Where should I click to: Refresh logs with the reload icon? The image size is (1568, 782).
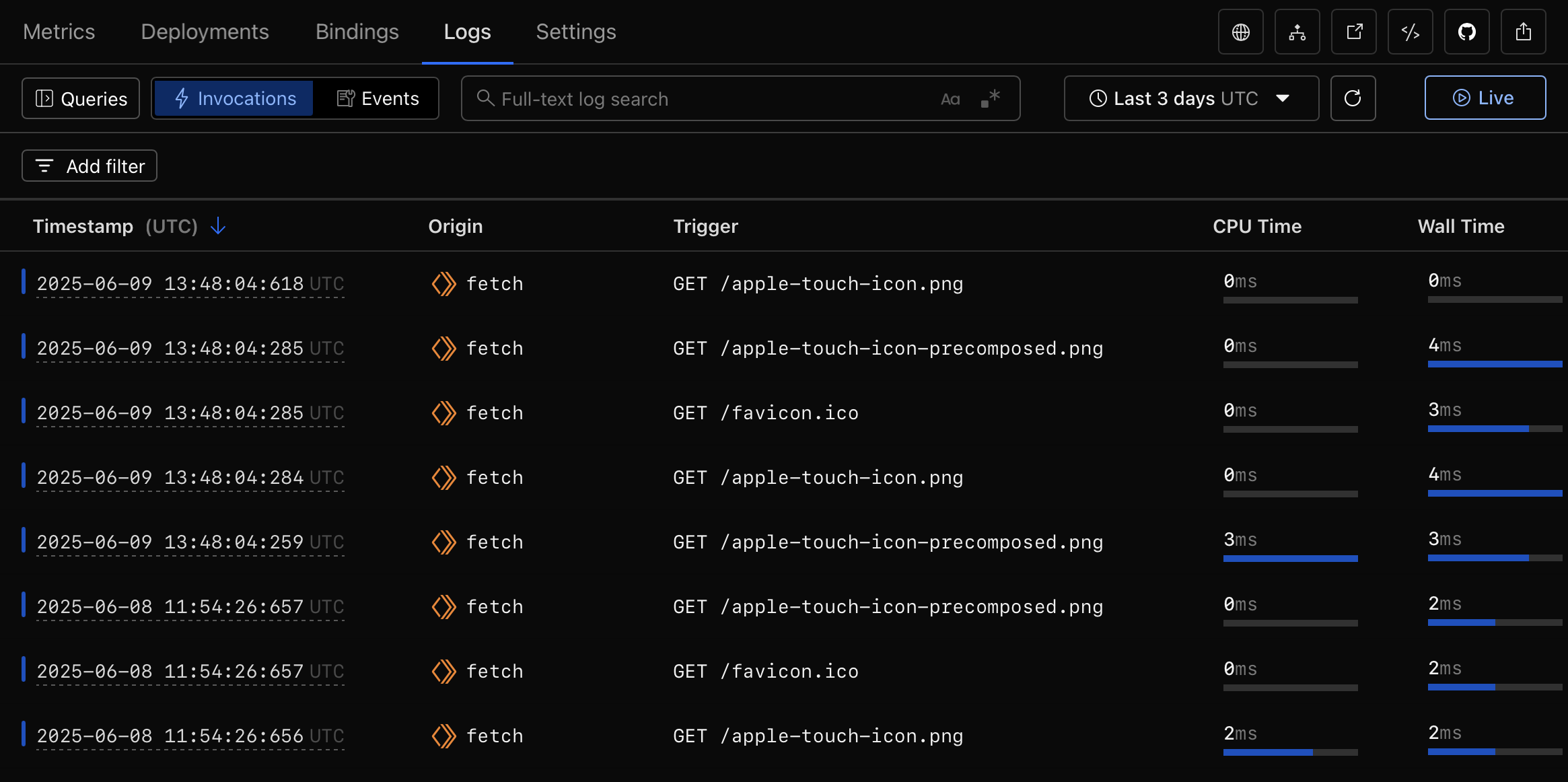tap(1353, 98)
